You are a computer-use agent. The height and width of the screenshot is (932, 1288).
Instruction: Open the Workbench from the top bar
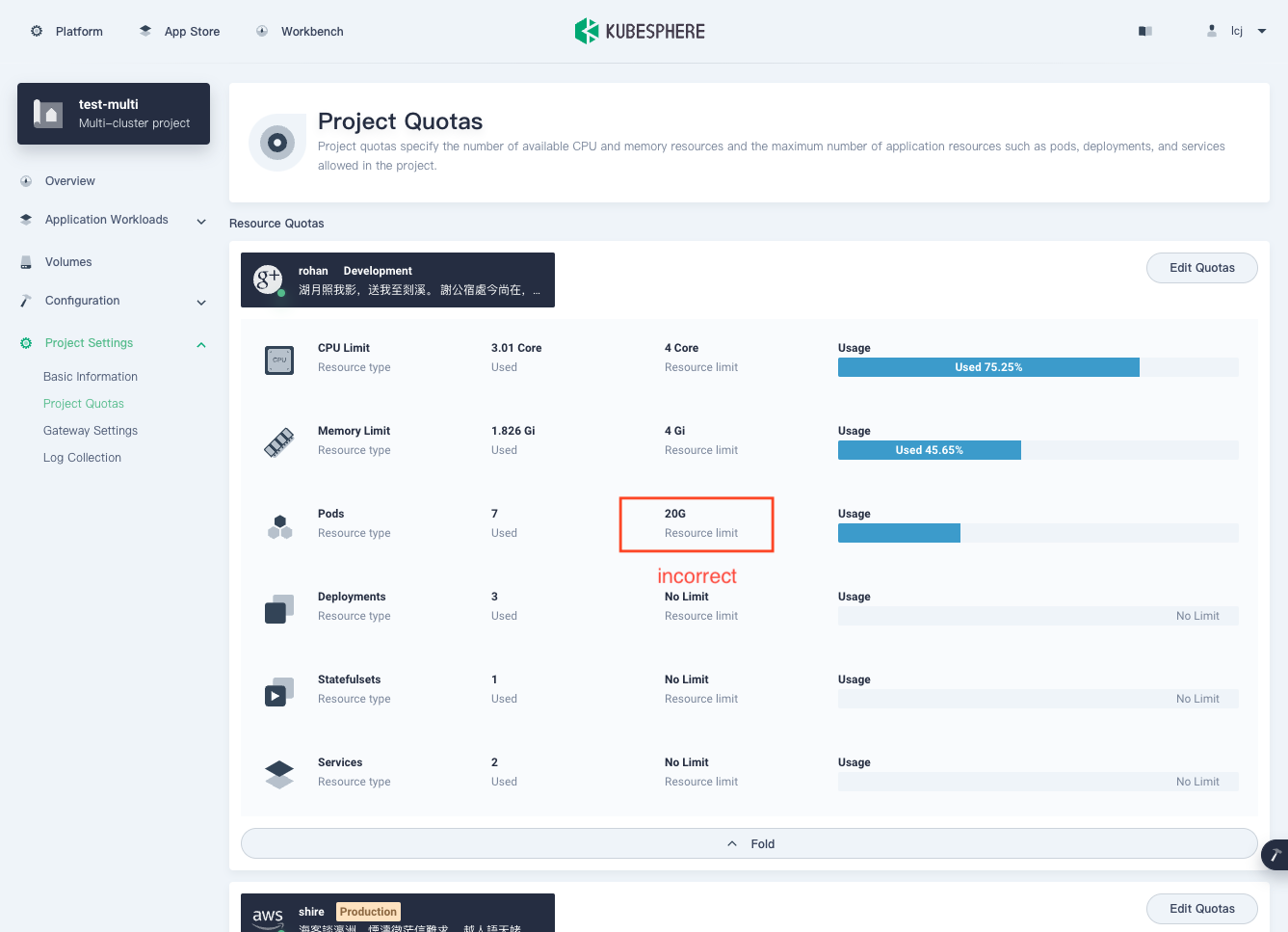[x=299, y=31]
